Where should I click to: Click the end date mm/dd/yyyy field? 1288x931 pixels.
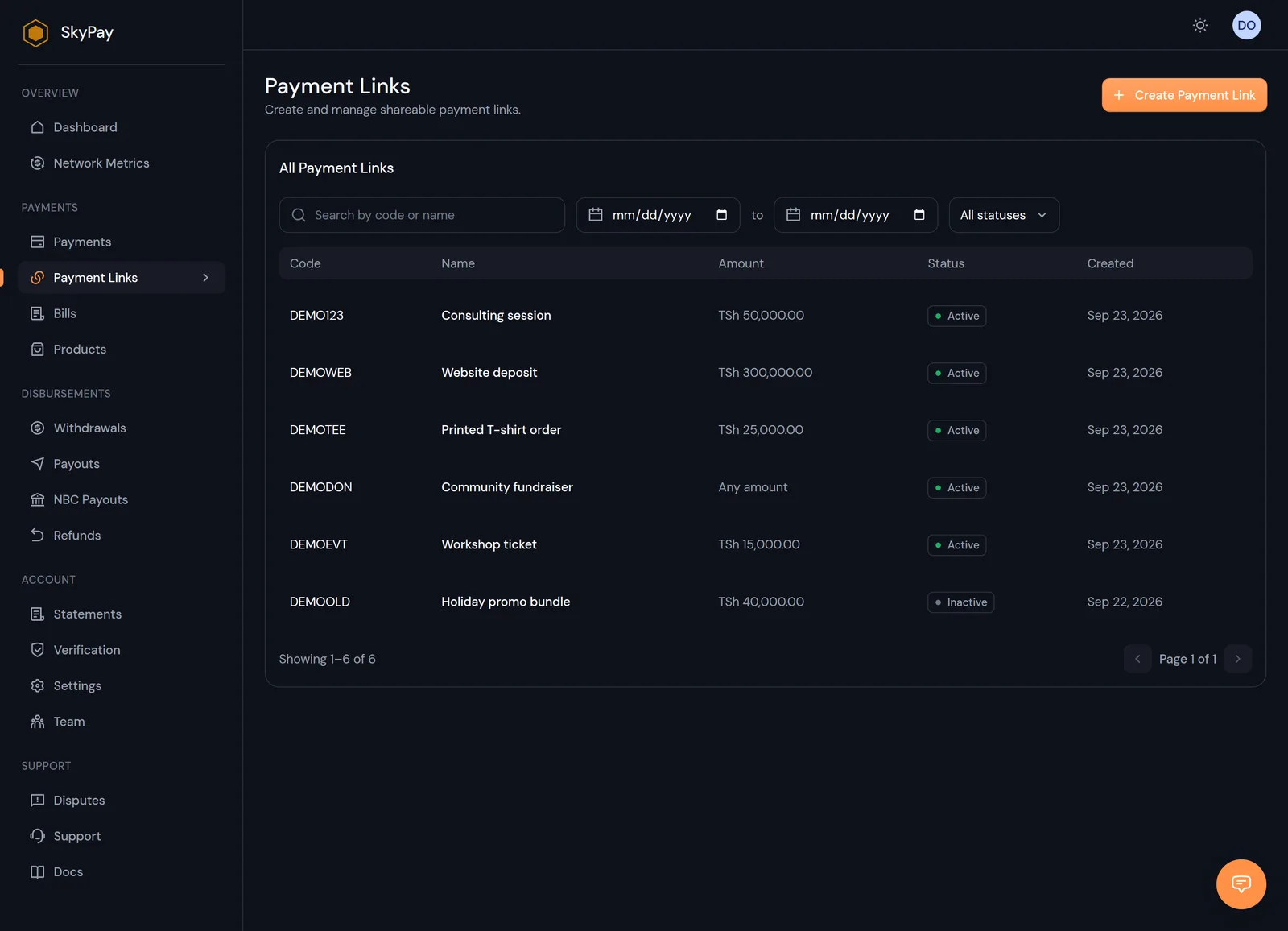856,215
